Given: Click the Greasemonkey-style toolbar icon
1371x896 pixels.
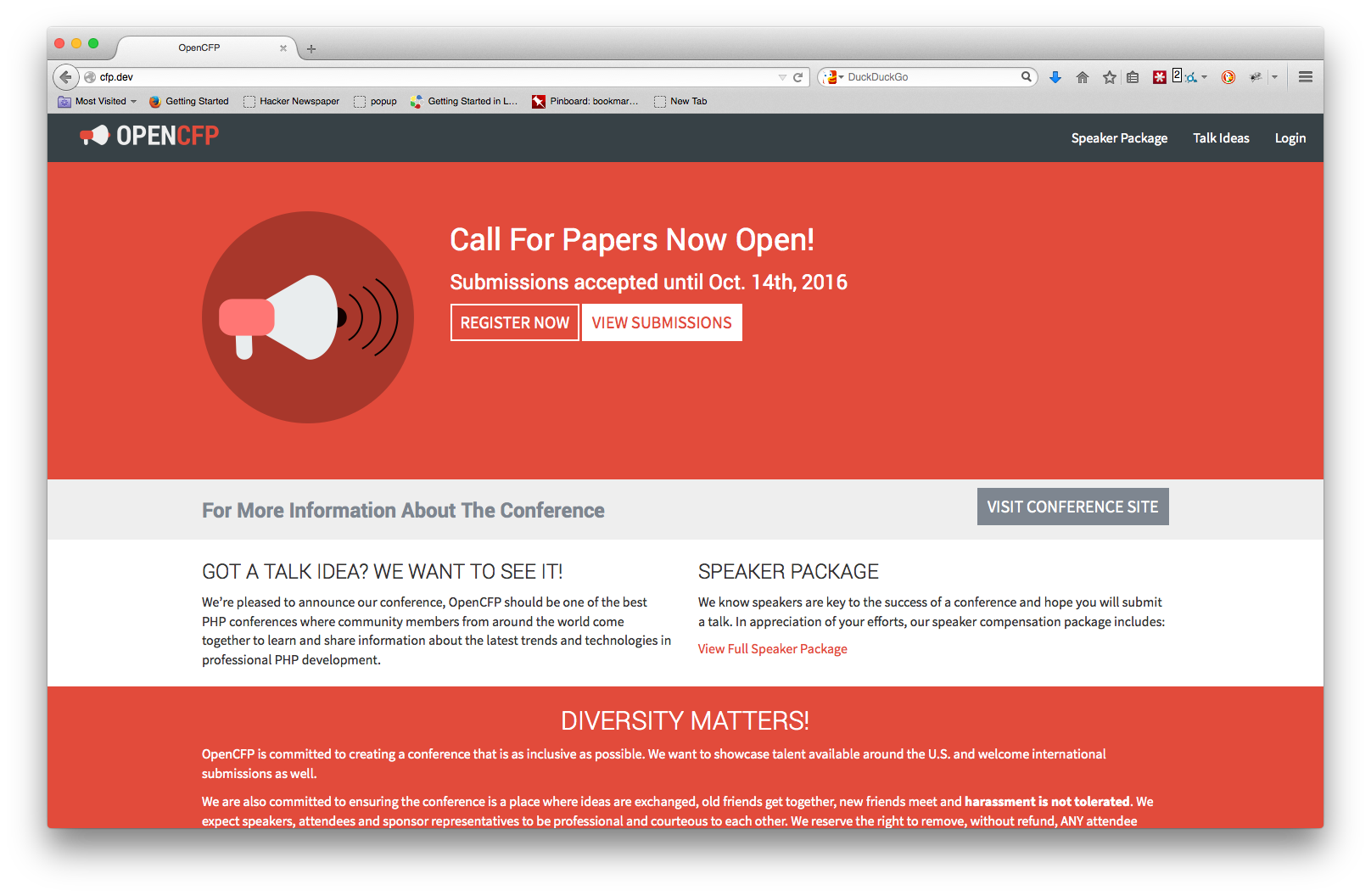Looking at the screenshot, I should pyautogui.click(x=1256, y=77).
